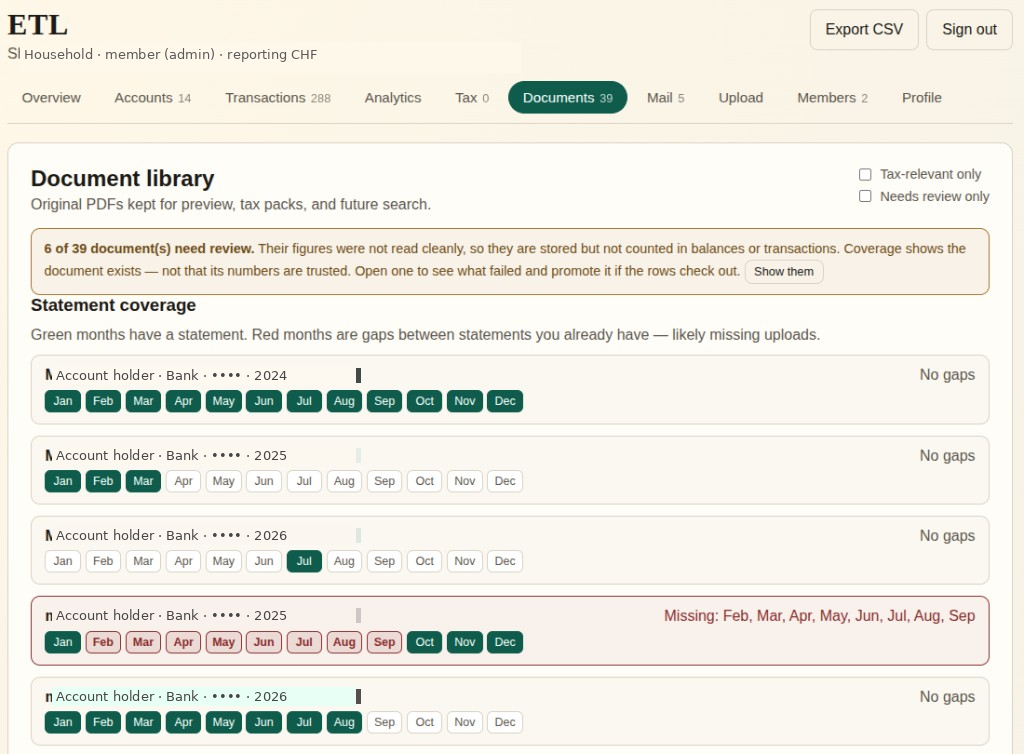Click Mar in the No gaps 2025 row

coord(143,481)
